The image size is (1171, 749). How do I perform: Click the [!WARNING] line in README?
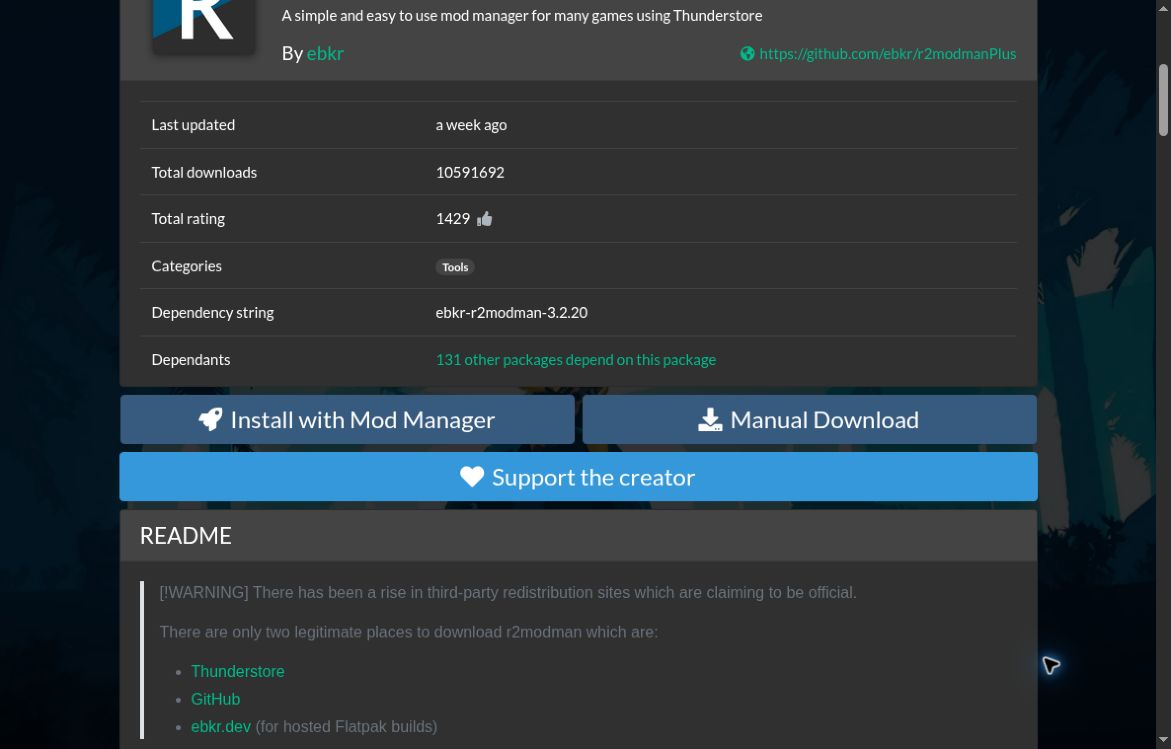point(508,593)
